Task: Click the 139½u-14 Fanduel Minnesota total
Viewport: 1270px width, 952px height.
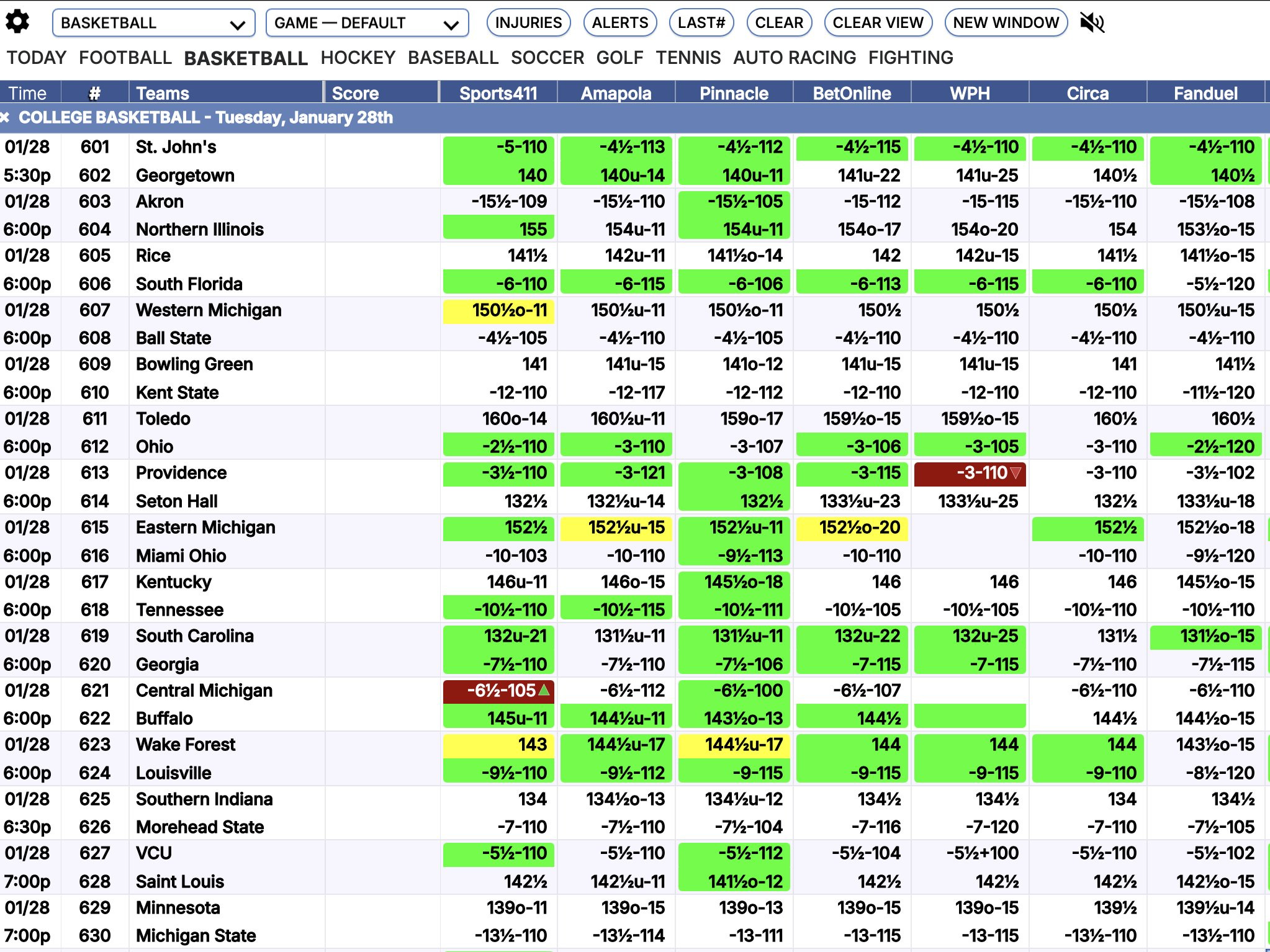Action: pos(1215,908)
